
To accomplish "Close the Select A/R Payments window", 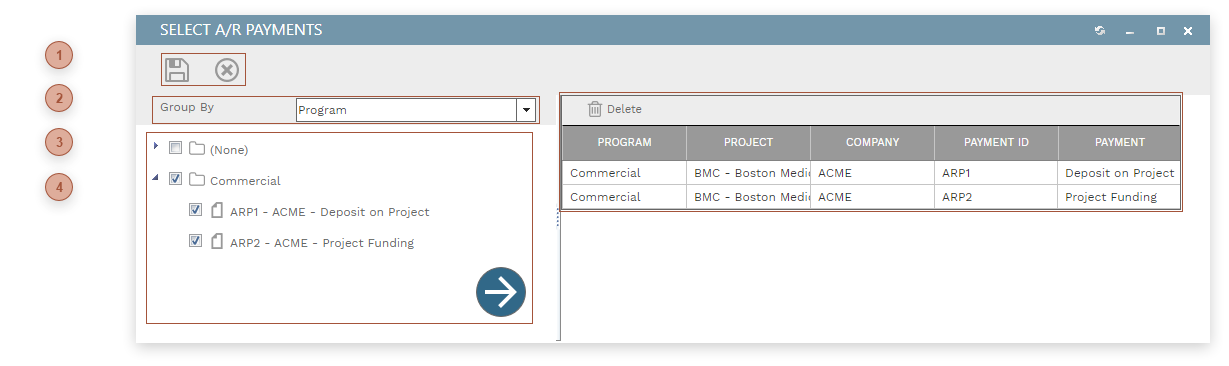I will point(1188,31).
